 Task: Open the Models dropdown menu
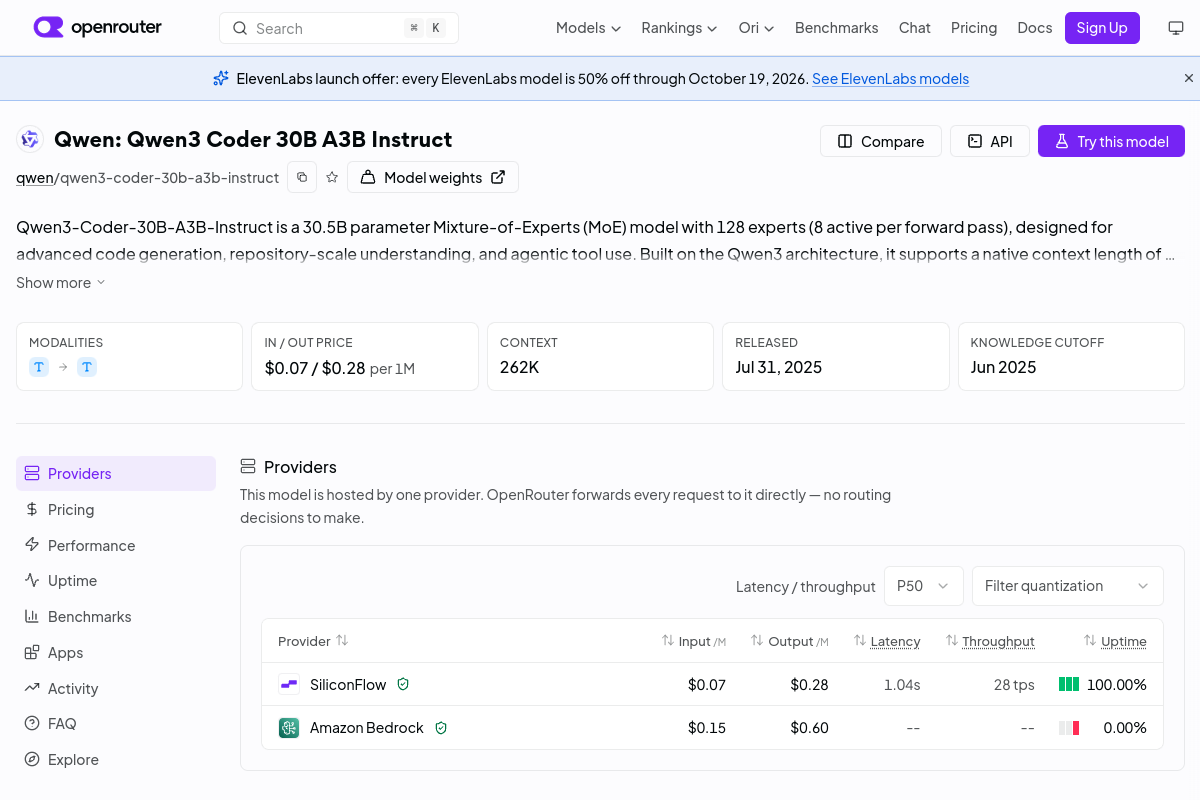click(588, 28)
